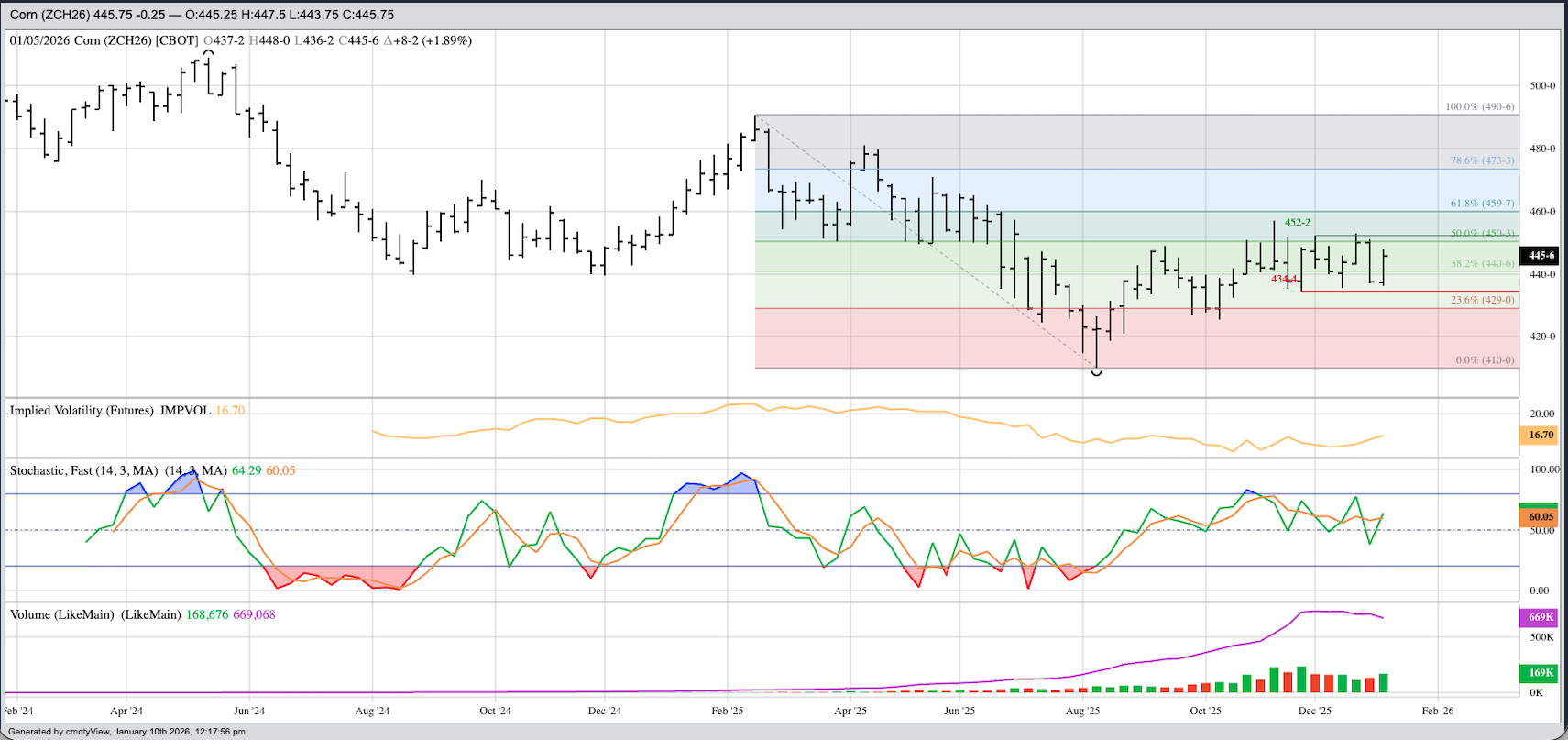Image resolution: width=1568 pixels, height=740 pixels.
Task: Click the arc marker above the 2024 high
Action: [x=209, y=53]
